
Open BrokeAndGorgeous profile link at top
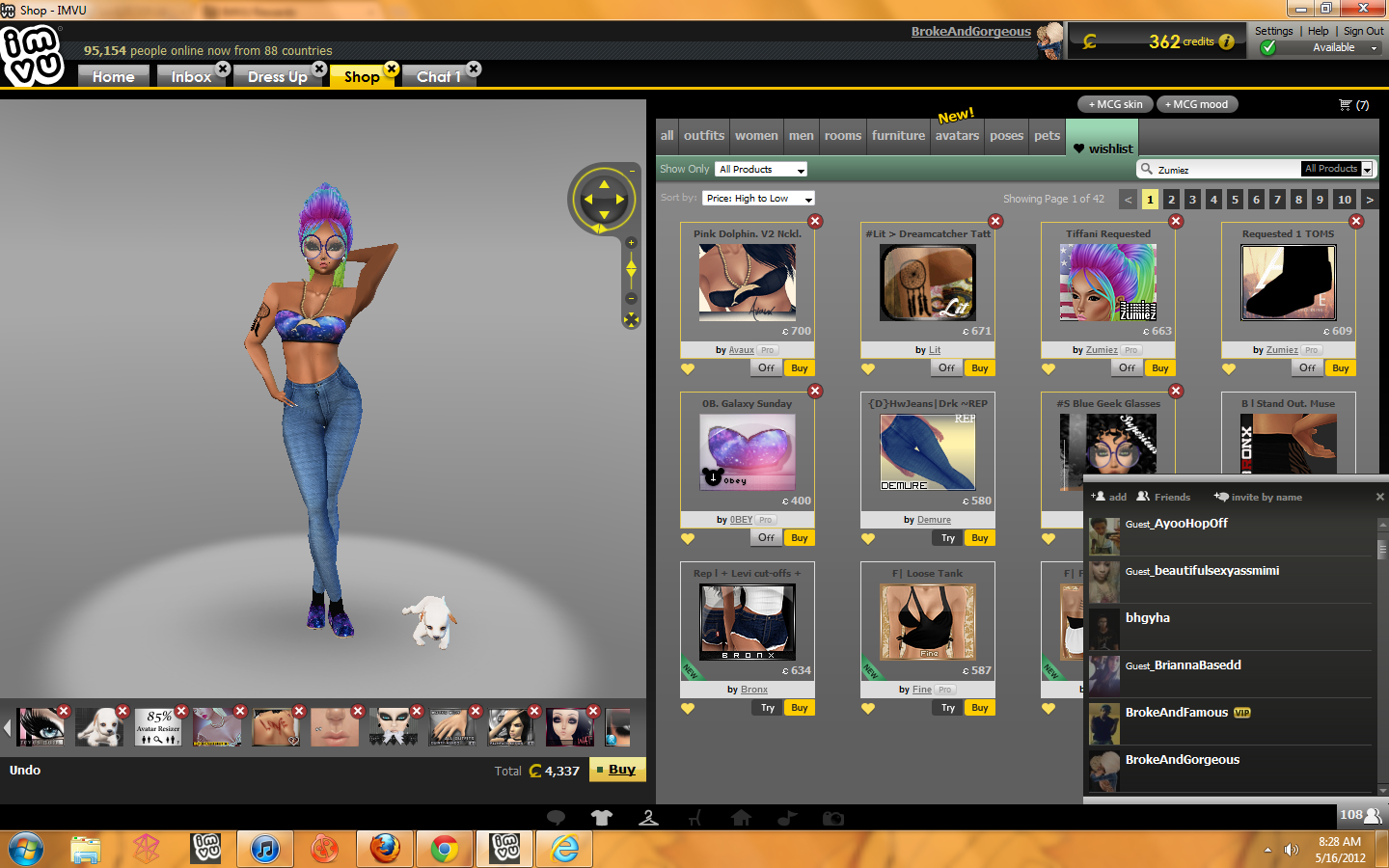point(971,31)
